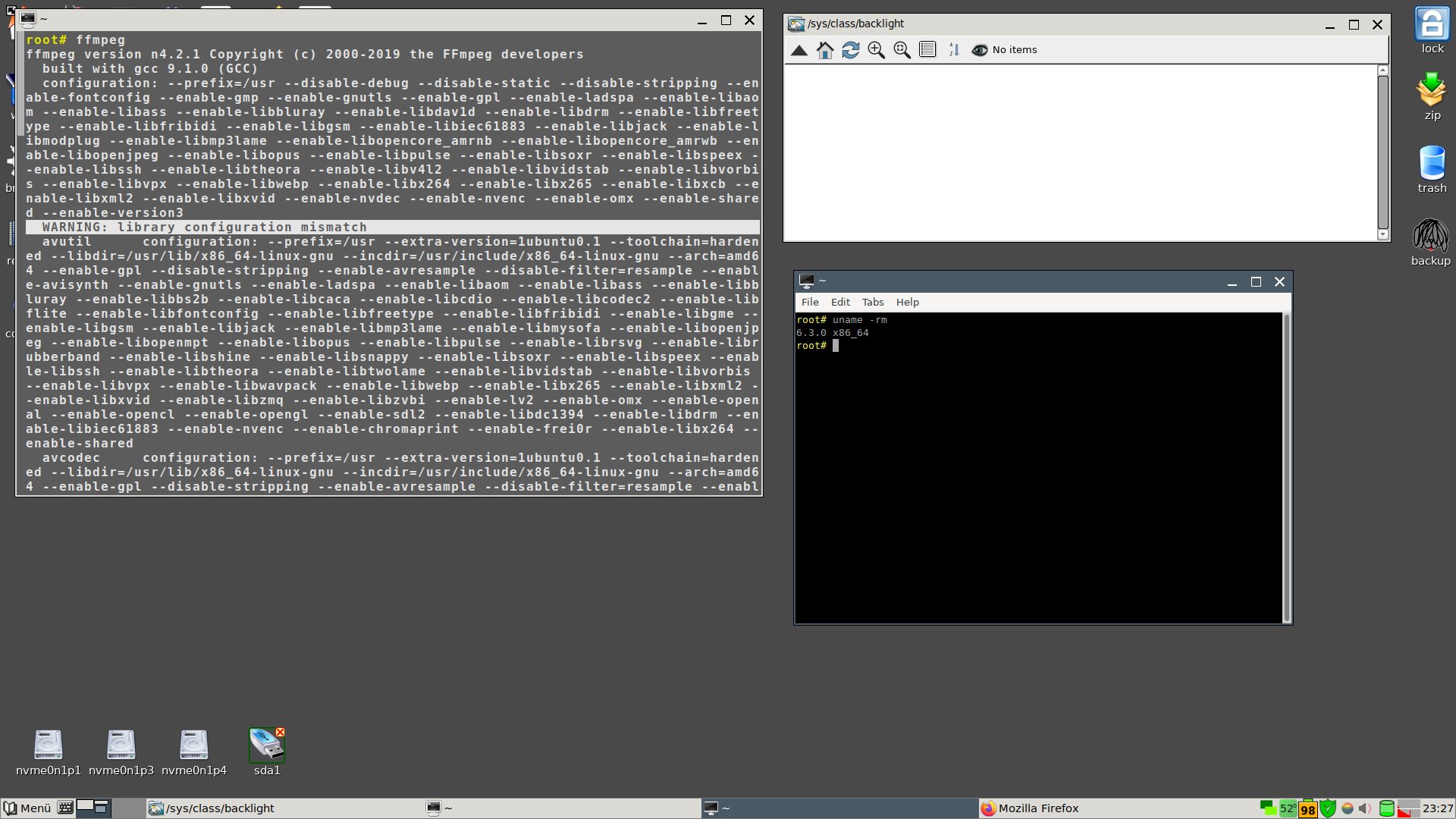Click the 'No items' status label

point(1015,50)
